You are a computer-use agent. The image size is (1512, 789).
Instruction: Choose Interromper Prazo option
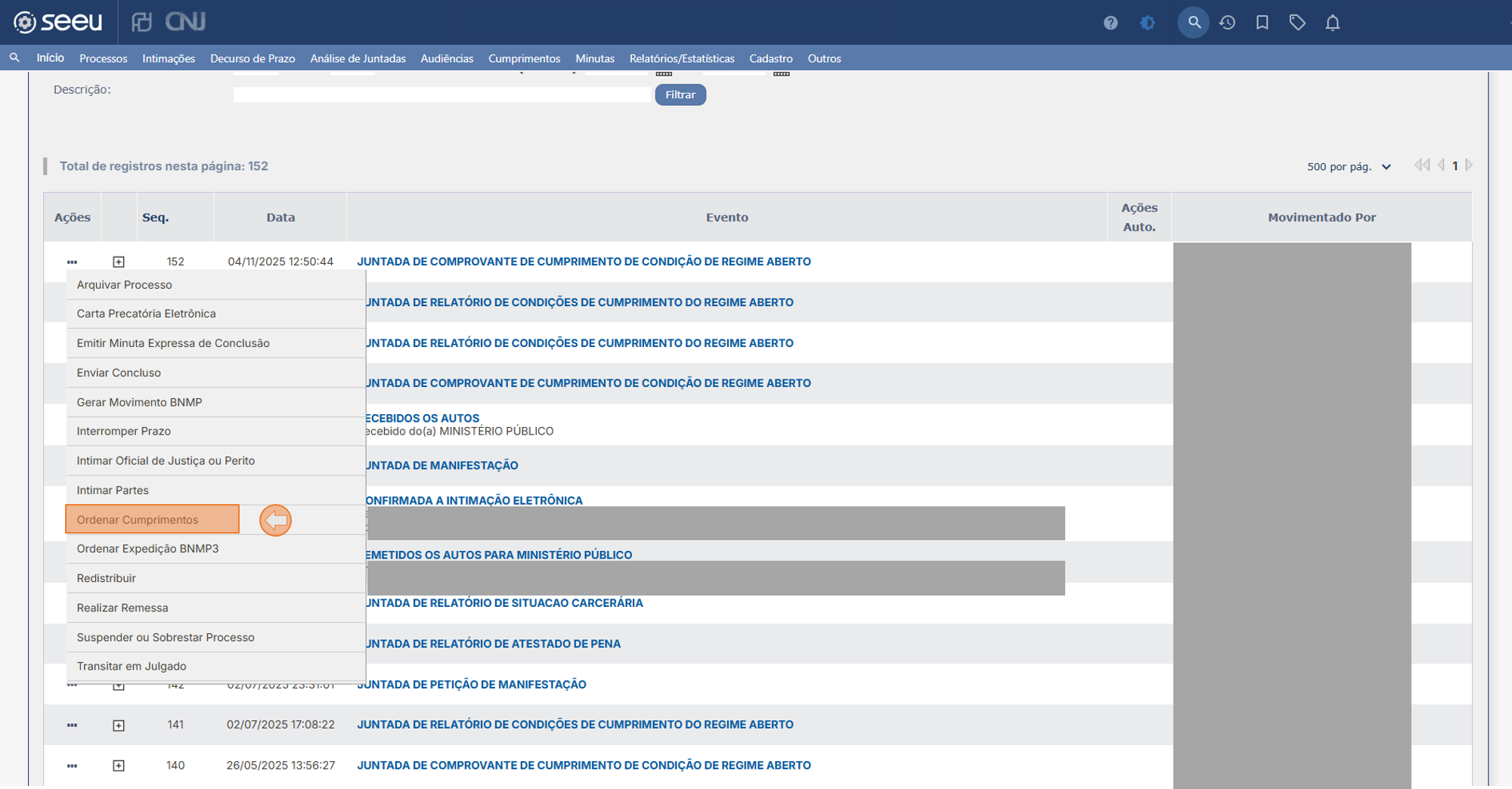pyautogui.click(x=216, y=431)
